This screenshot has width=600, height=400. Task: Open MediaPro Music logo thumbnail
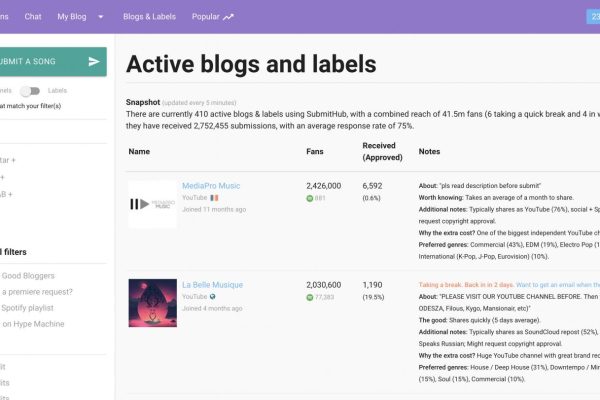[x=152, y=204]
